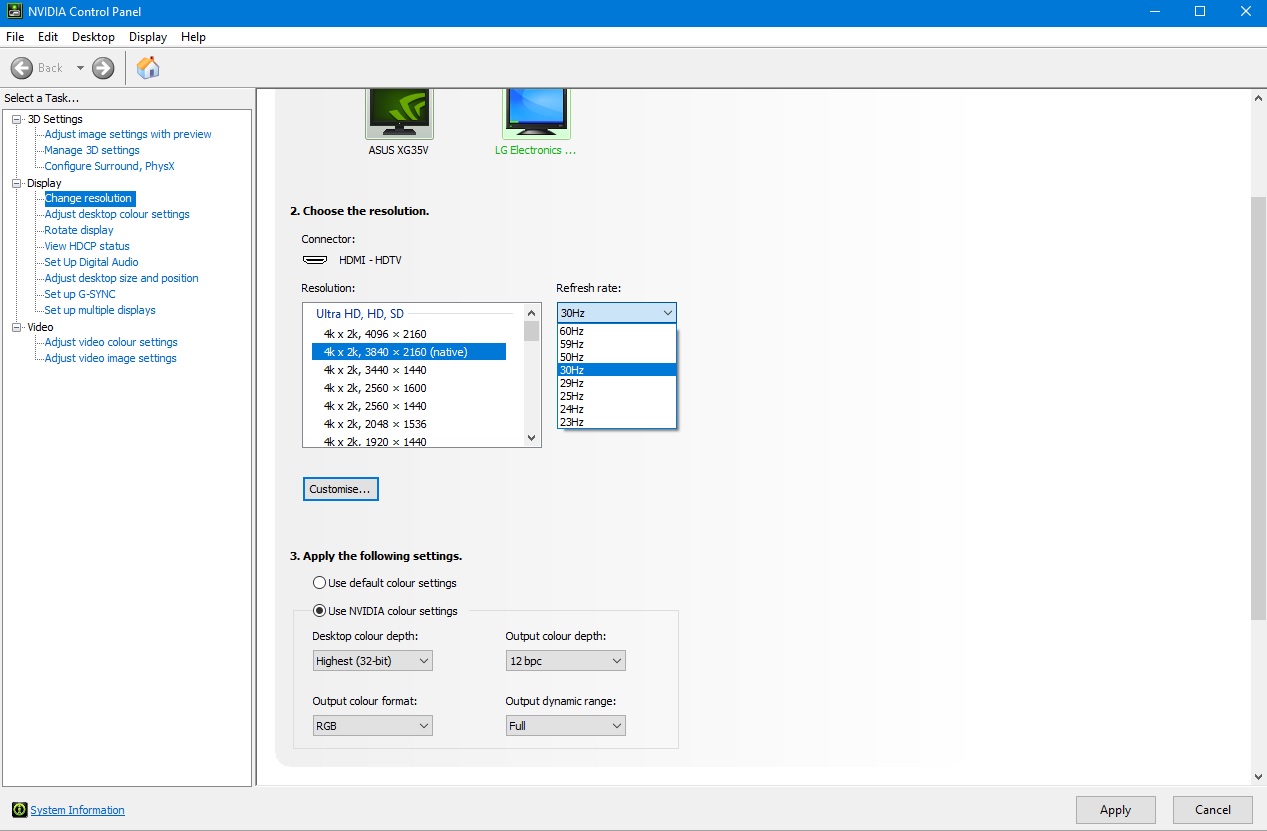This screenshot has height=831, width=1267.
Task: Click the Forward arrow icon
Action: click(x=103, y=68)
